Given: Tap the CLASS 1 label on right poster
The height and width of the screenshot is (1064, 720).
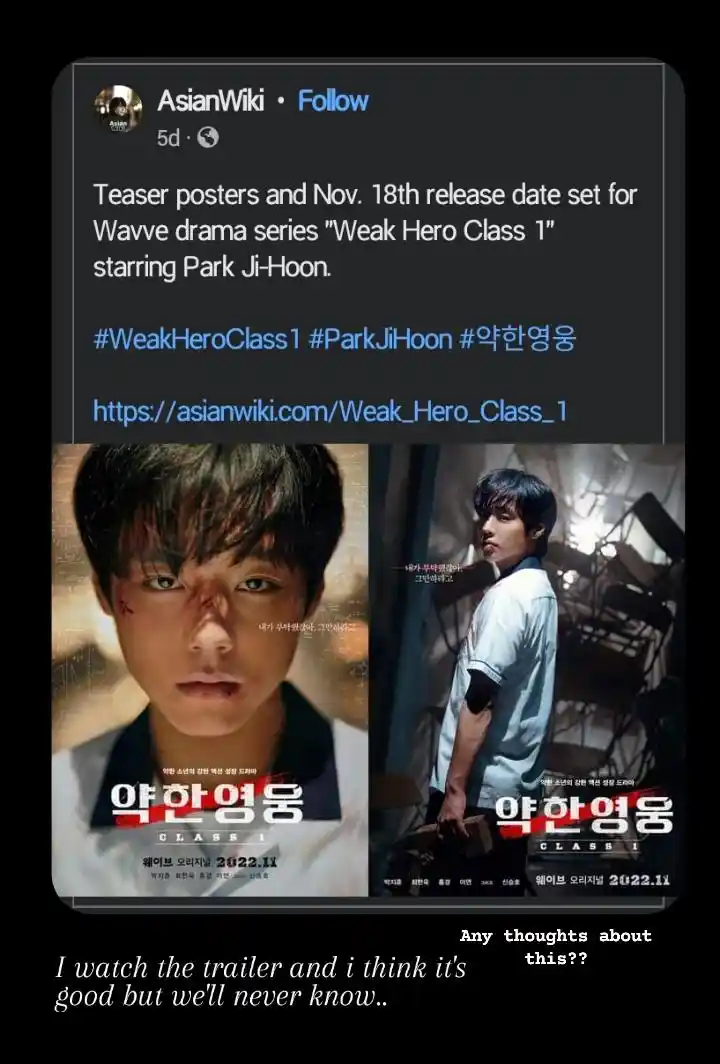Looking at the screenshot, I should [x=589, y=846].
